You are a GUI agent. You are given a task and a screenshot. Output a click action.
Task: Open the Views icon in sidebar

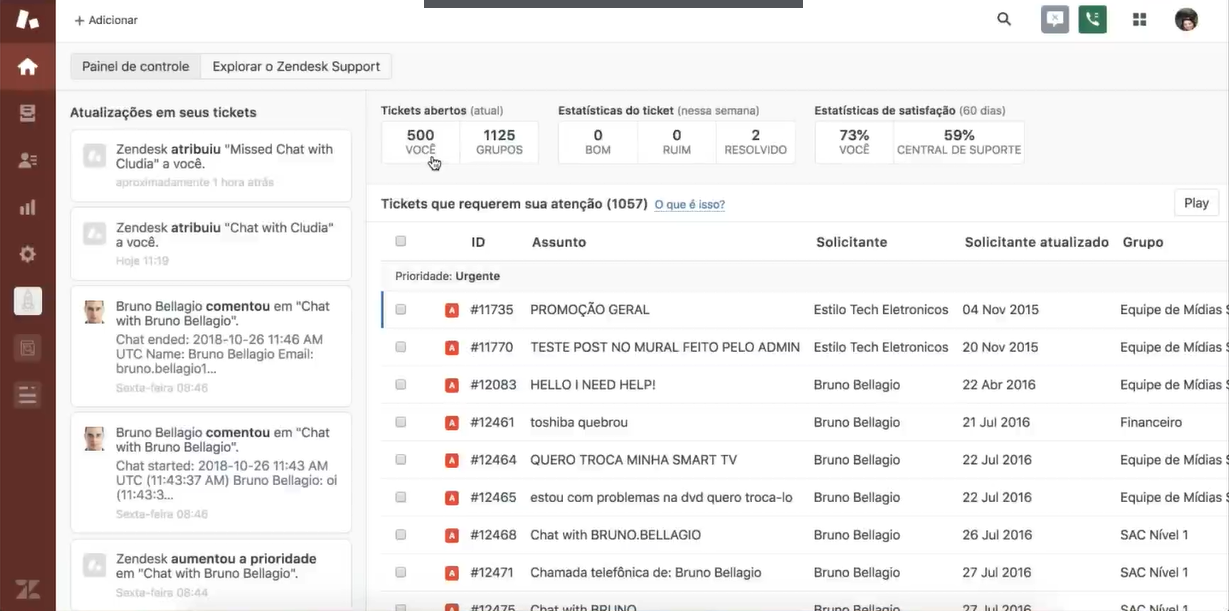pyautogui.click(x=28, y=113)
